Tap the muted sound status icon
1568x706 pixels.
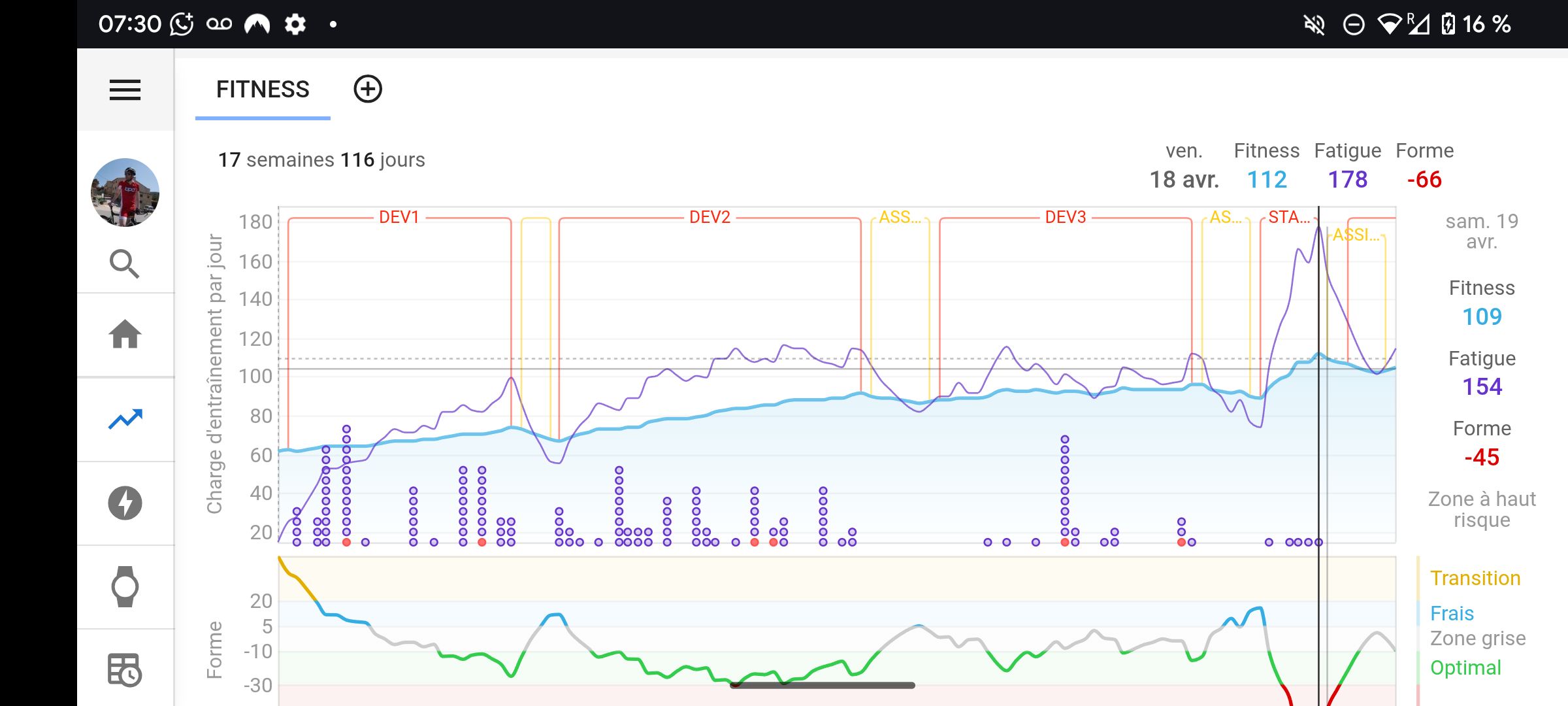[x=1314, y=25]
